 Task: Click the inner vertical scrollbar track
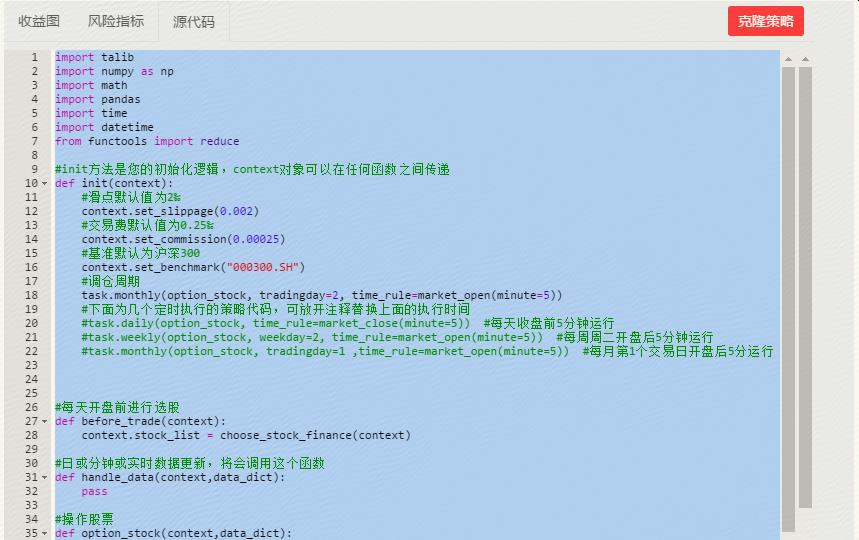(x=788, y=298)
